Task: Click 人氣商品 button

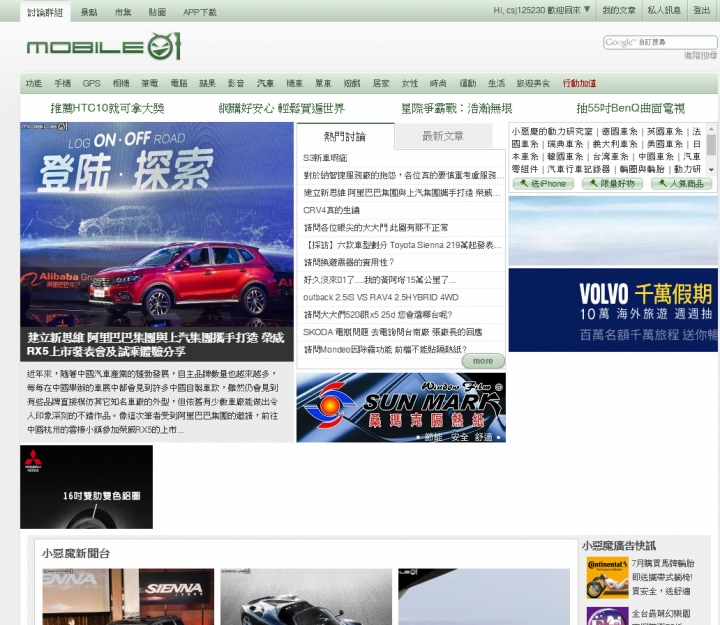Action: tap(681, 184)
